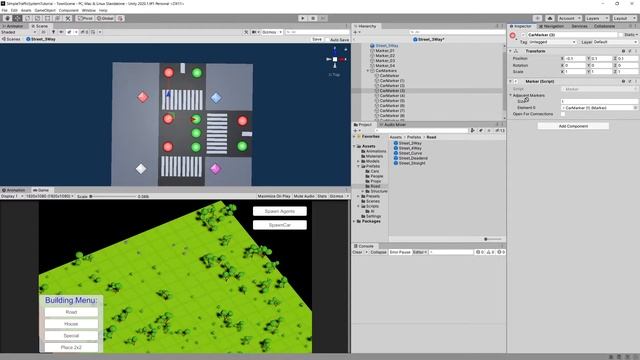Toggle the Open For Connections checkbox
Viewport: 640px width, 360px height.
[x=563, y=114]
